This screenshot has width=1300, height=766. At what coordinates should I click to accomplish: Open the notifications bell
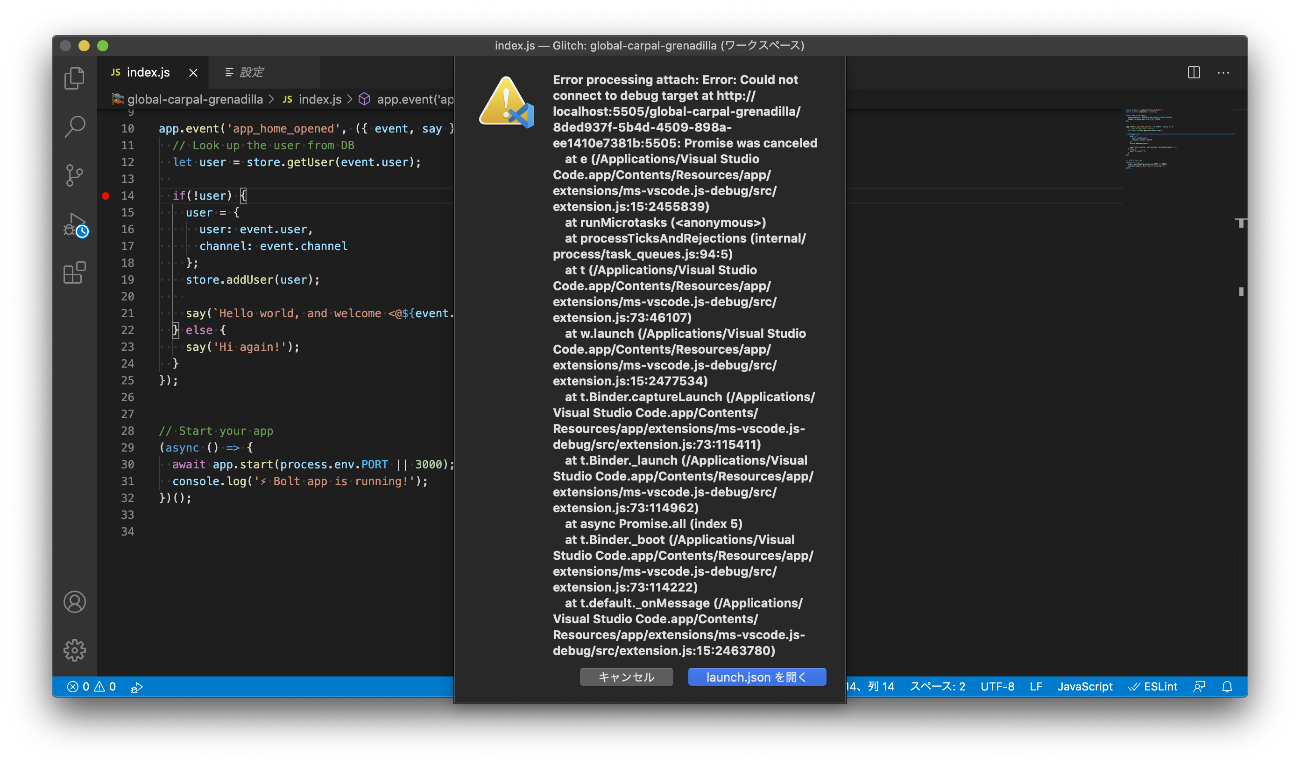1227,687
